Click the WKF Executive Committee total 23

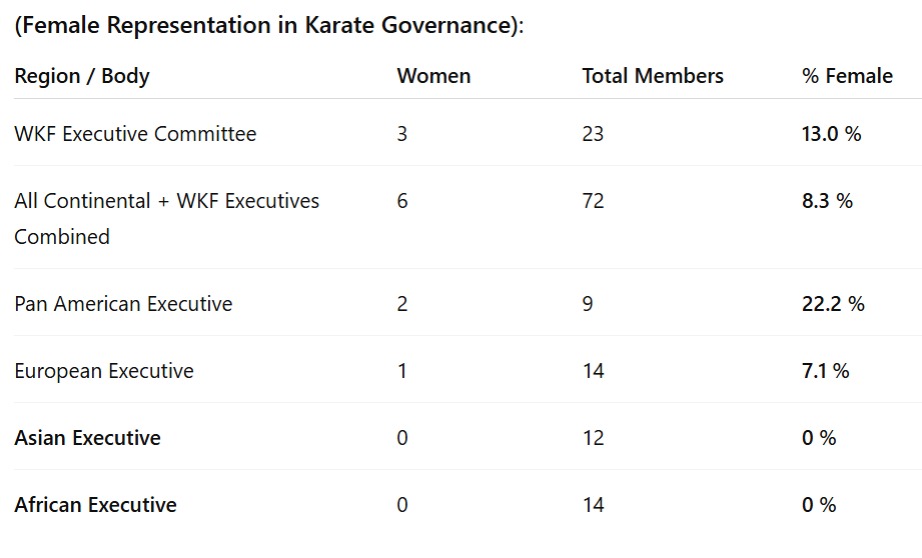point(593,134)
